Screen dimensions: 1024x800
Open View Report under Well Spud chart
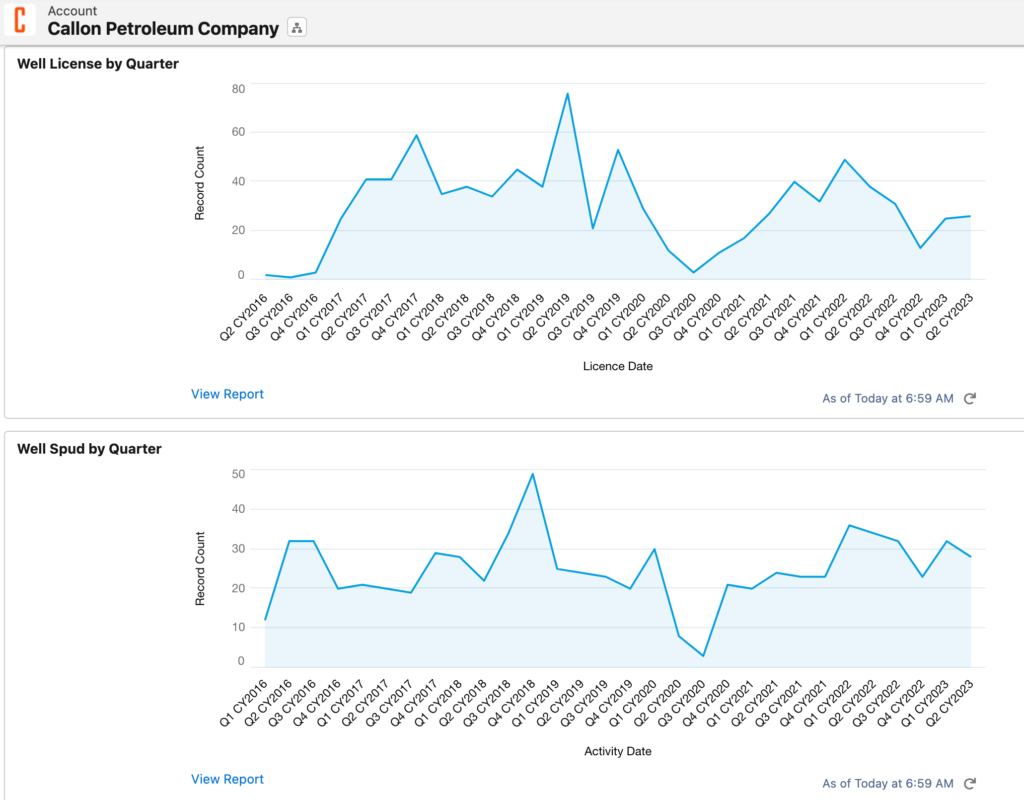click(x=227, y=779)
